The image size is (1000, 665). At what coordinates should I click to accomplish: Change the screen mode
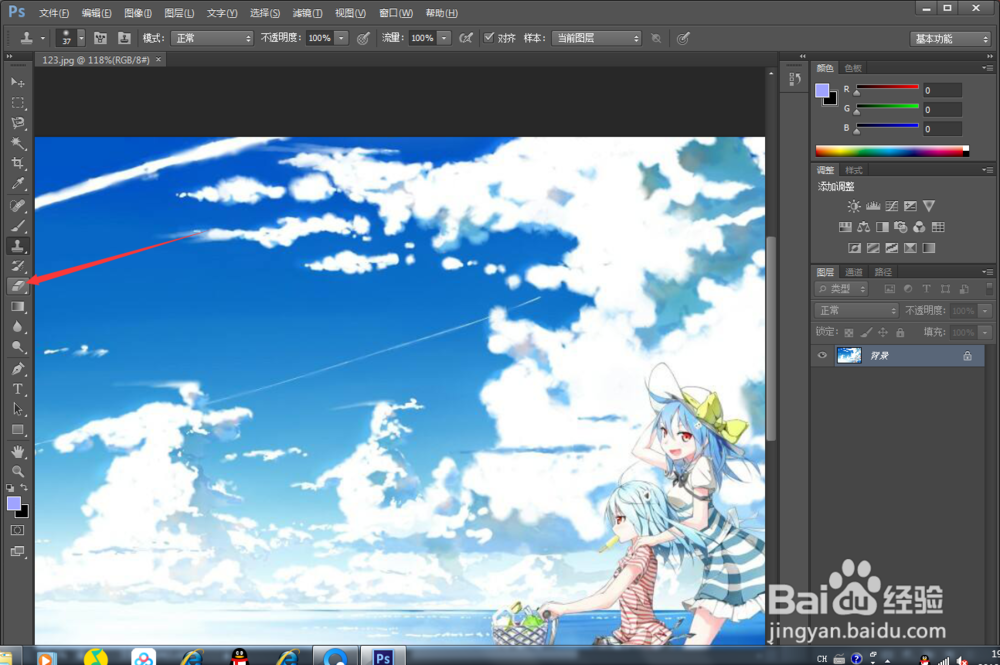[18, 552]
